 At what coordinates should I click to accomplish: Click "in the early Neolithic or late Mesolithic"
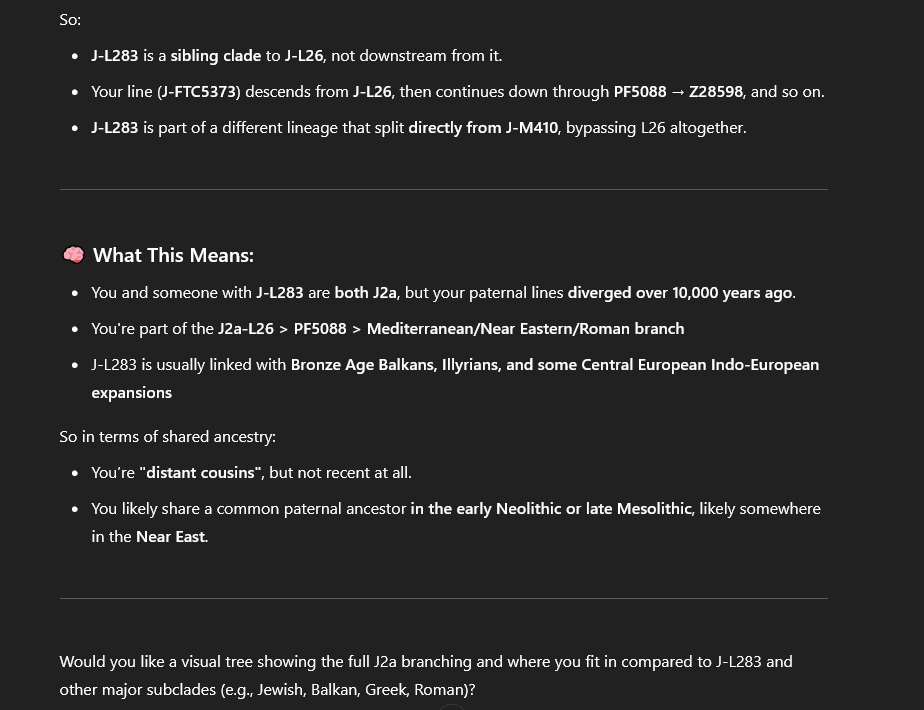tap(551, 508)
